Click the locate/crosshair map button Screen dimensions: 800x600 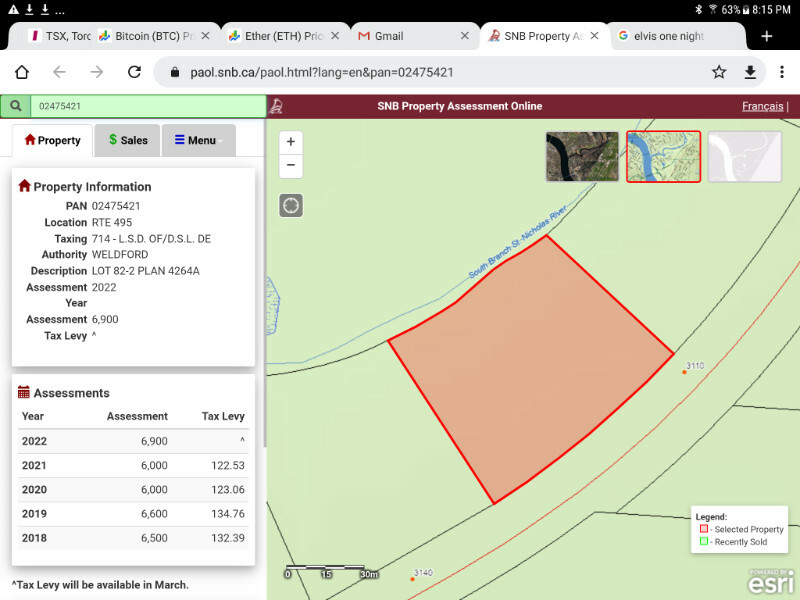tap(291, 206)
